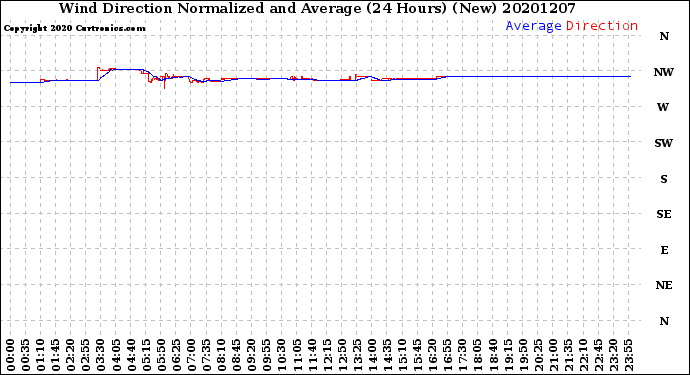Select the 'NW' axis label
The image size is (690, 375).
pyautogui.click(x=664, y=72)
